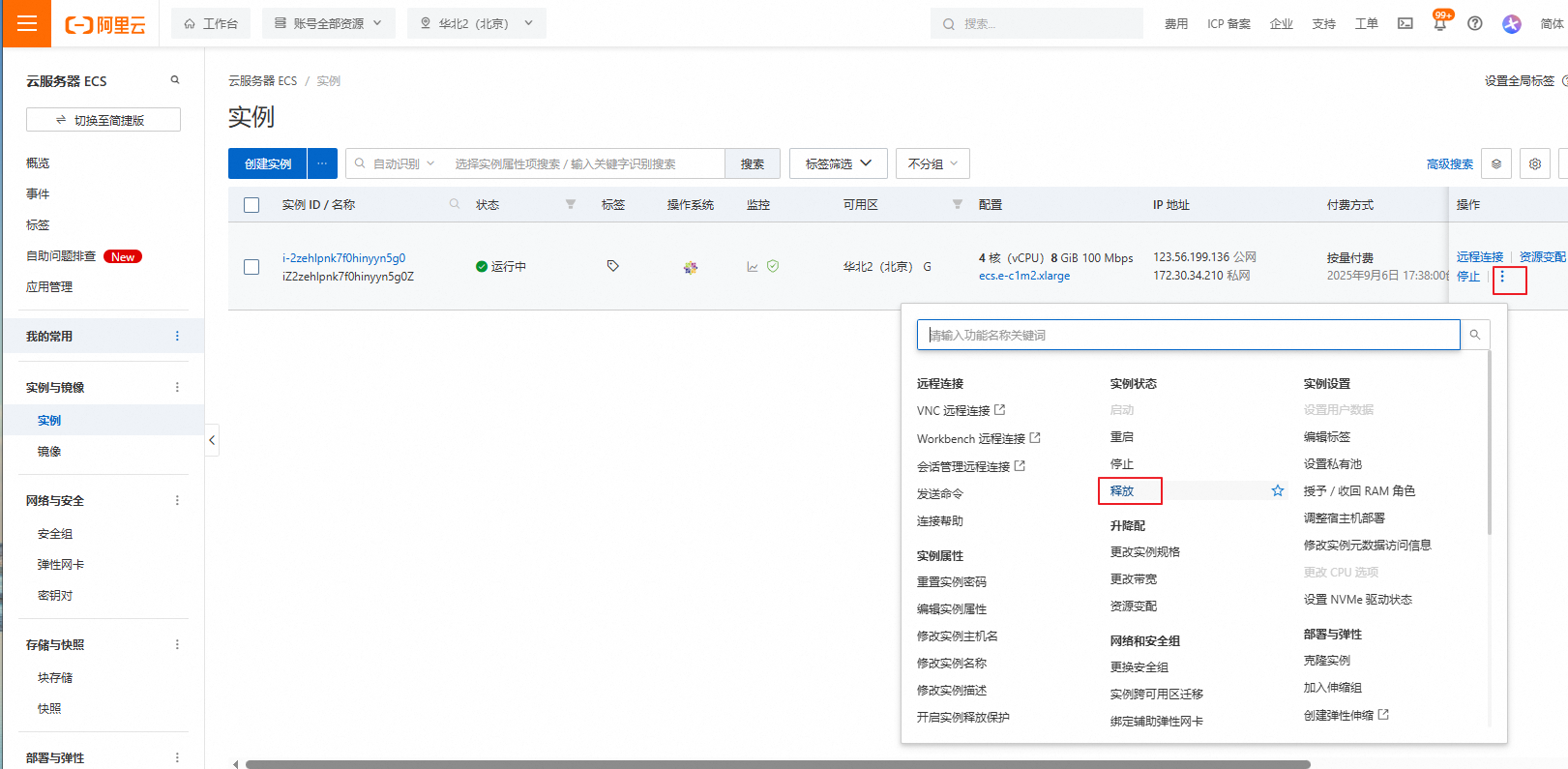Collapse the sidebar with arrow handle
Viewport: 1568px width, 769px height.
click(212, 440)
